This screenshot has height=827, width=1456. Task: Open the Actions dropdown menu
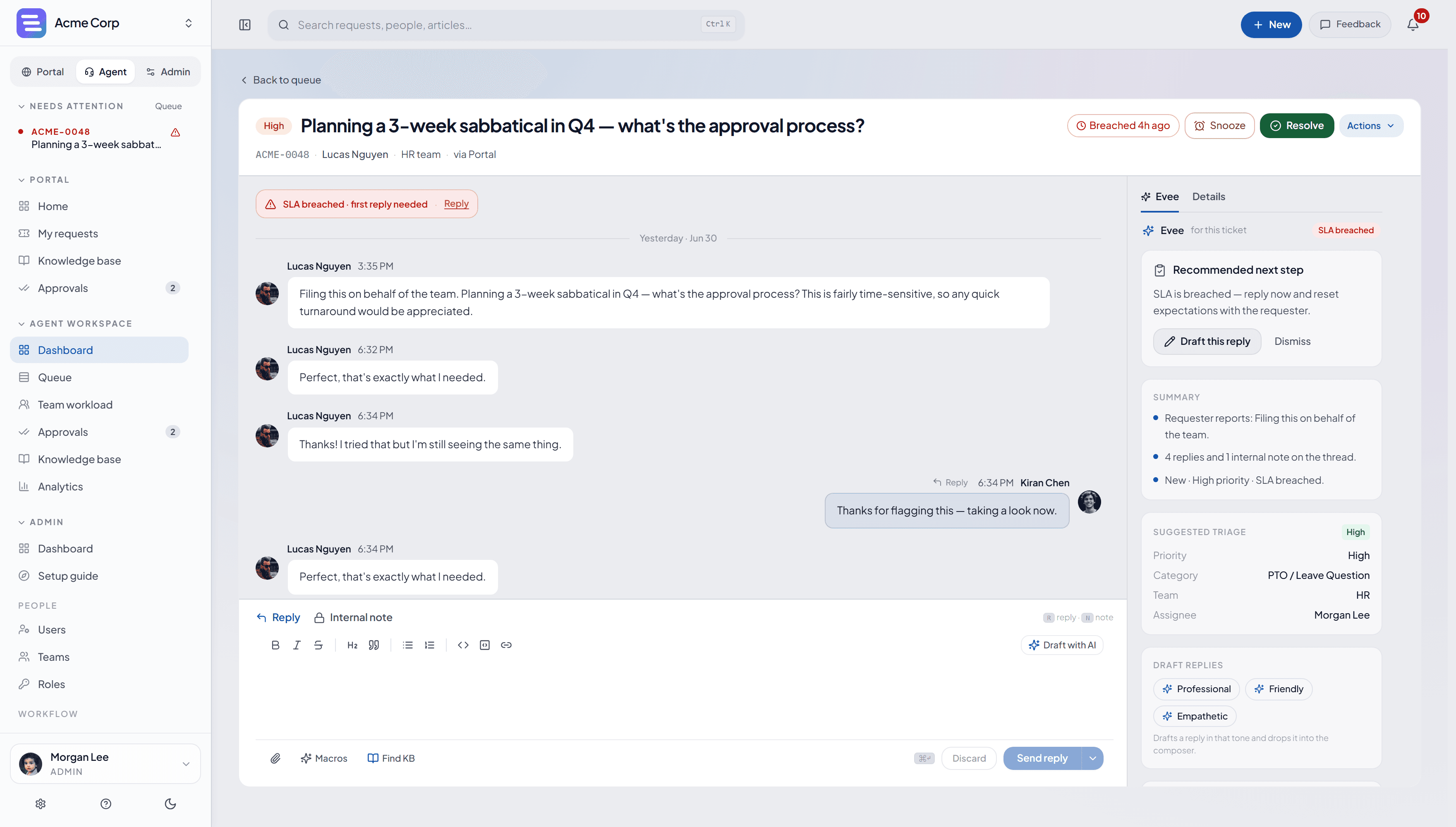pyautogui.click(x=1371, y=126)
